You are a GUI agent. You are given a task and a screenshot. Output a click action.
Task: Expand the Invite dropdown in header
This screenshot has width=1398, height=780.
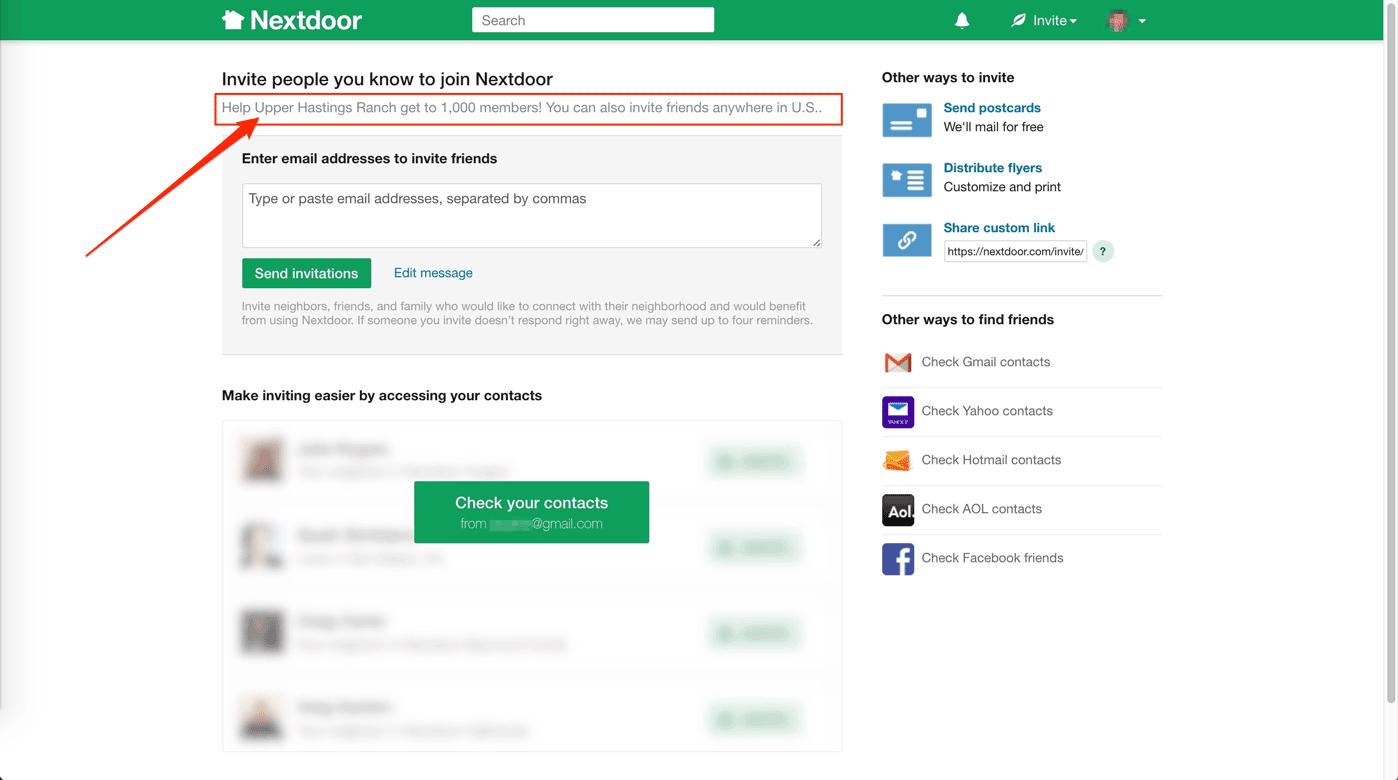(x=1044, y=20)
